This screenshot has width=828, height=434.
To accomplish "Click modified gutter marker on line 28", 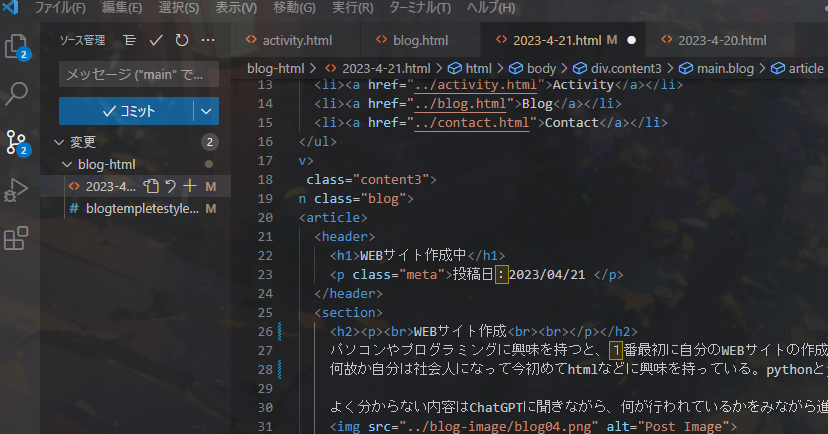I will 279,370.
